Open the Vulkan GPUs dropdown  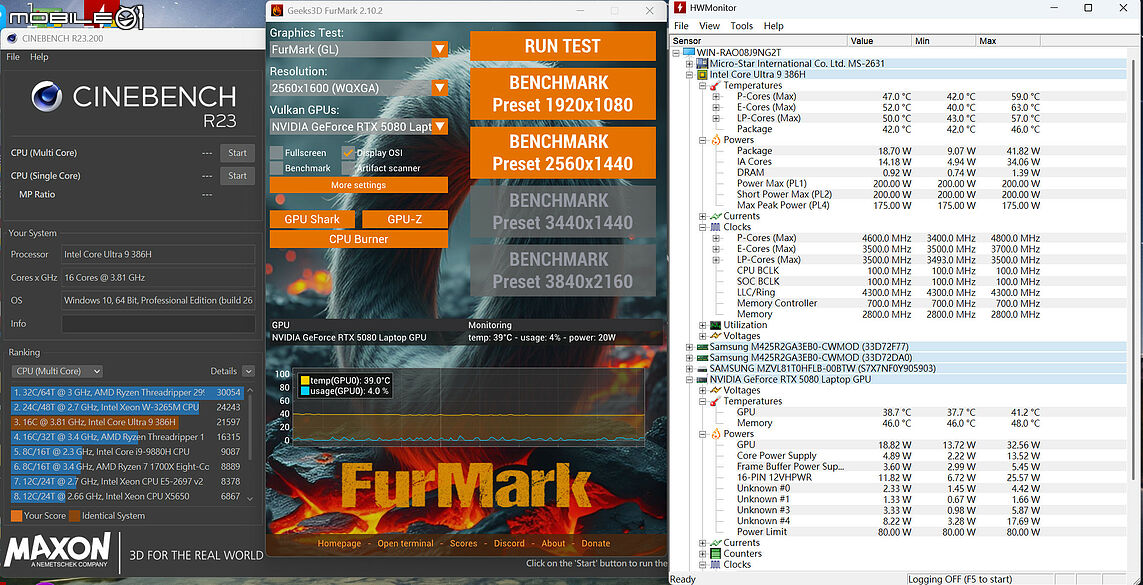359,127
